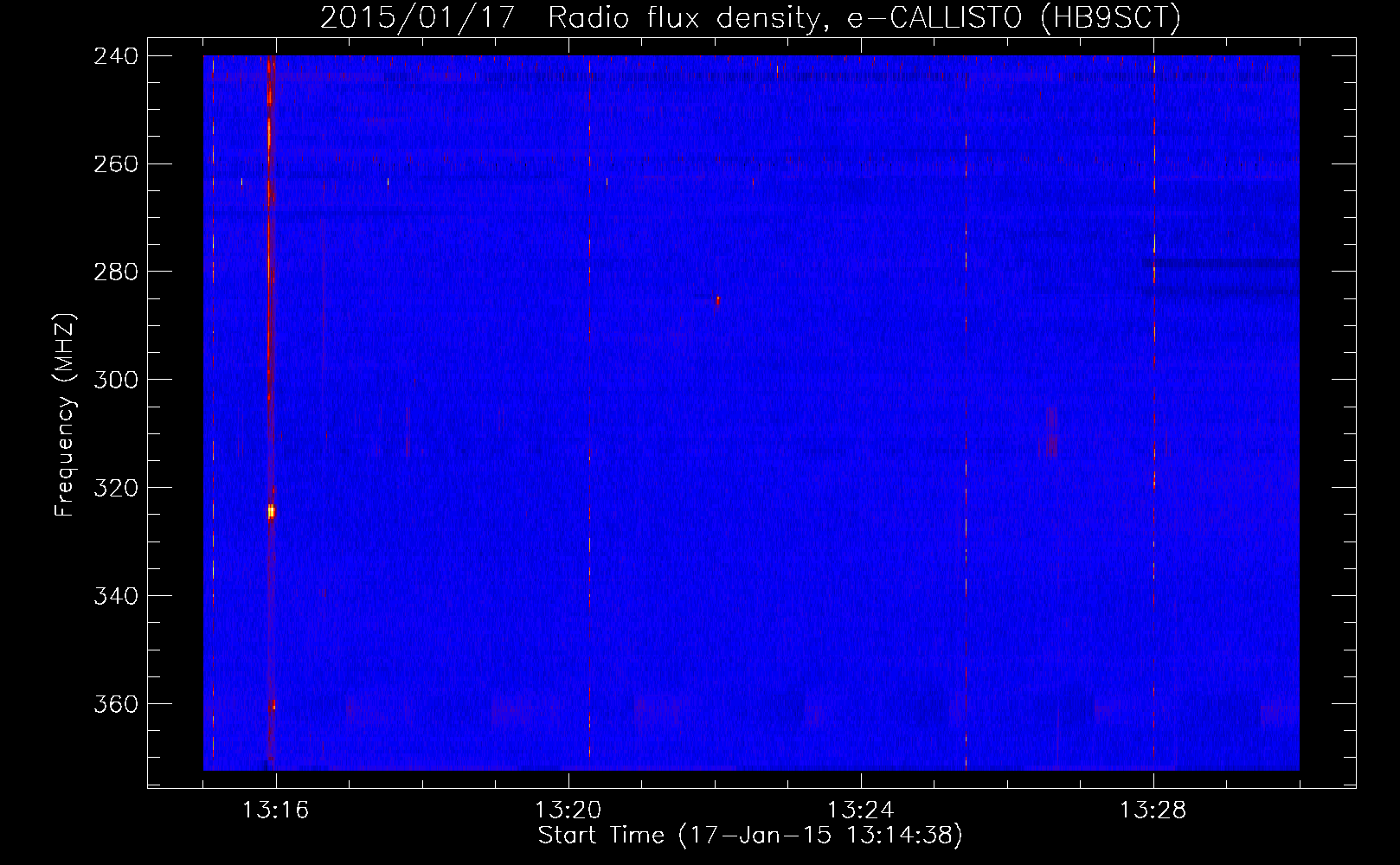Click the 240 frequency tick label
The height and width of the screenshot is (865, 1400).
[x=116, y=55]
